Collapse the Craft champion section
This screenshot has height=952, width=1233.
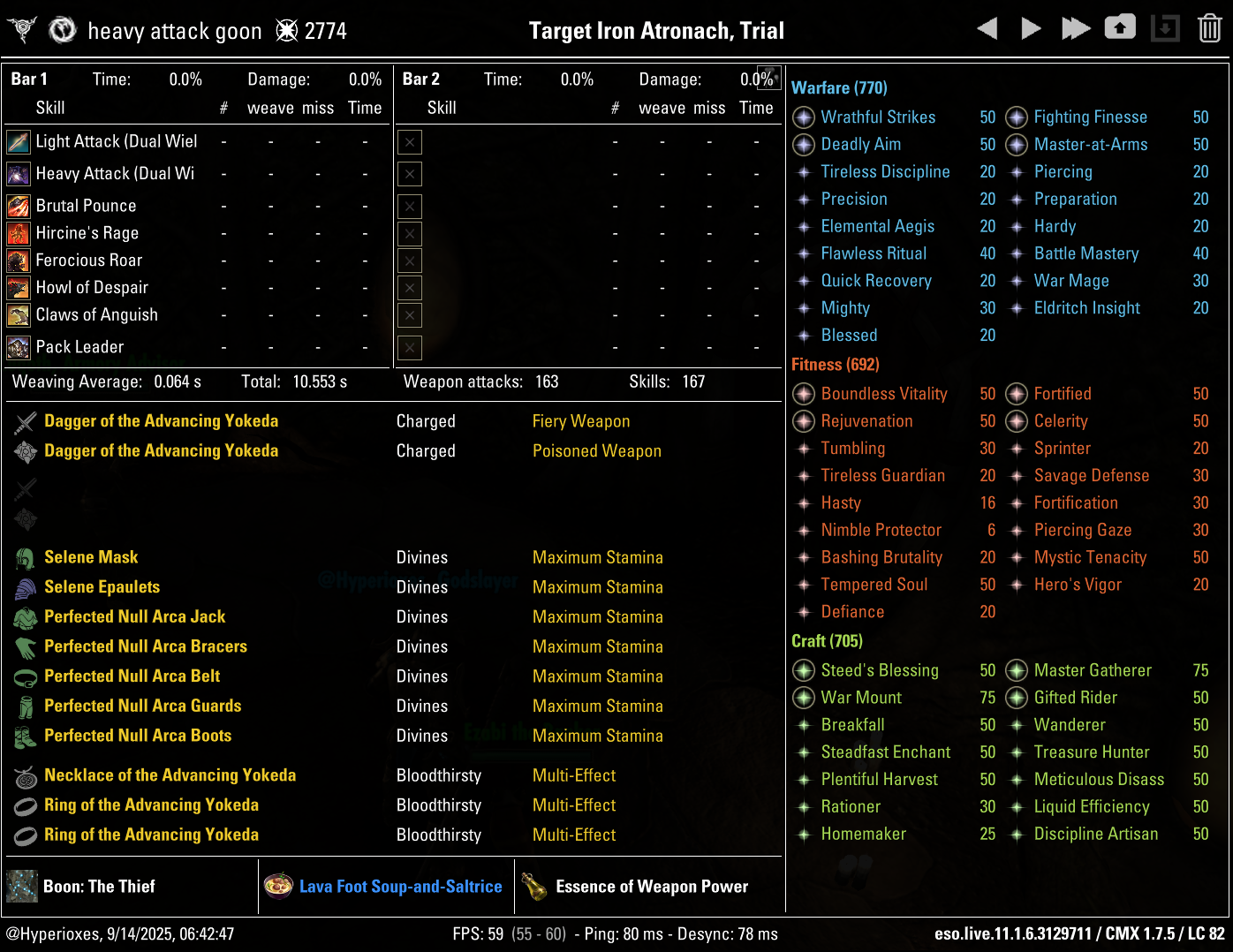[826, 640]
